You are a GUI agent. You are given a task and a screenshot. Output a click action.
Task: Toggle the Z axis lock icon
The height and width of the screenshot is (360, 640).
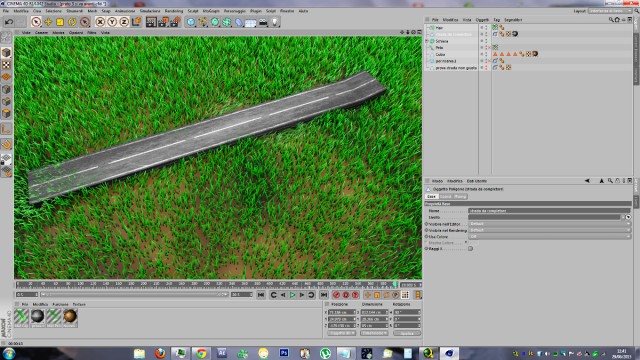click(x=124, y=22)
